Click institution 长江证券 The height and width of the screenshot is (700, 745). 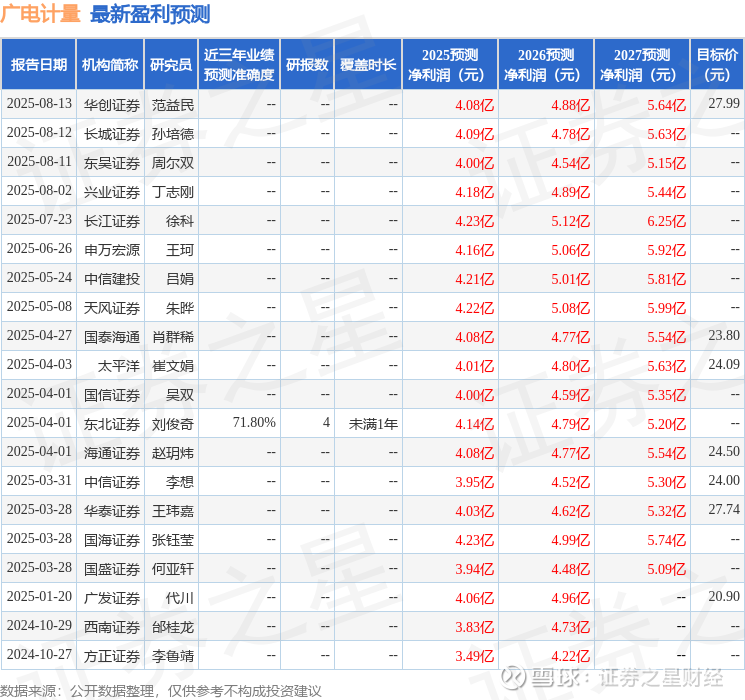(112, 221)
